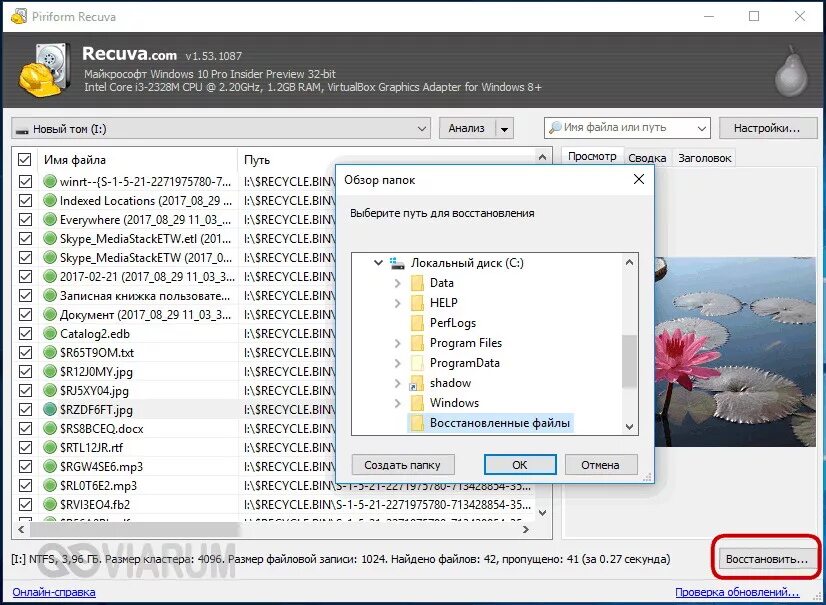Click the water lily preview image

[735, 352]
